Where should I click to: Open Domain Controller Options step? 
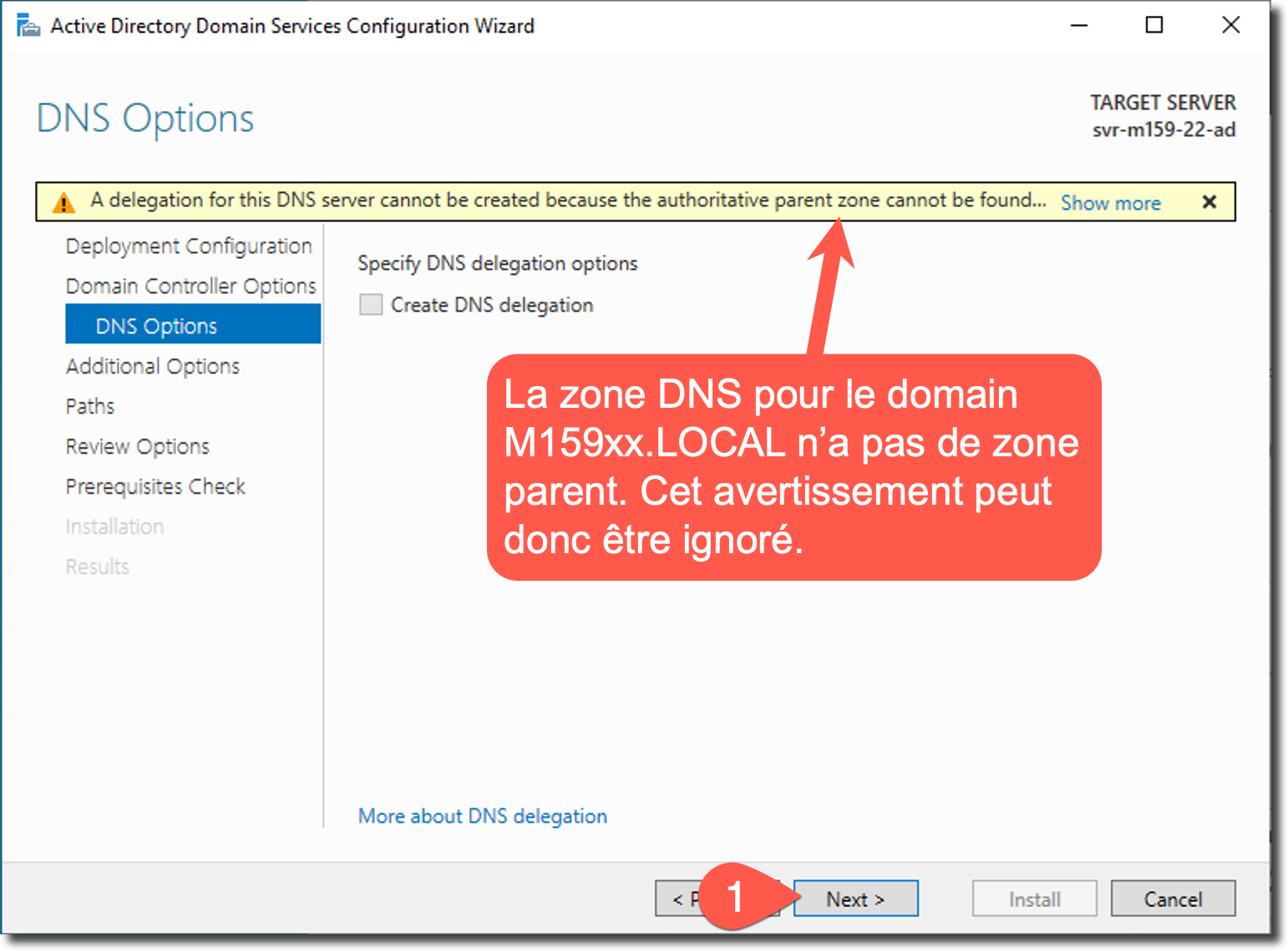(191, 286)
